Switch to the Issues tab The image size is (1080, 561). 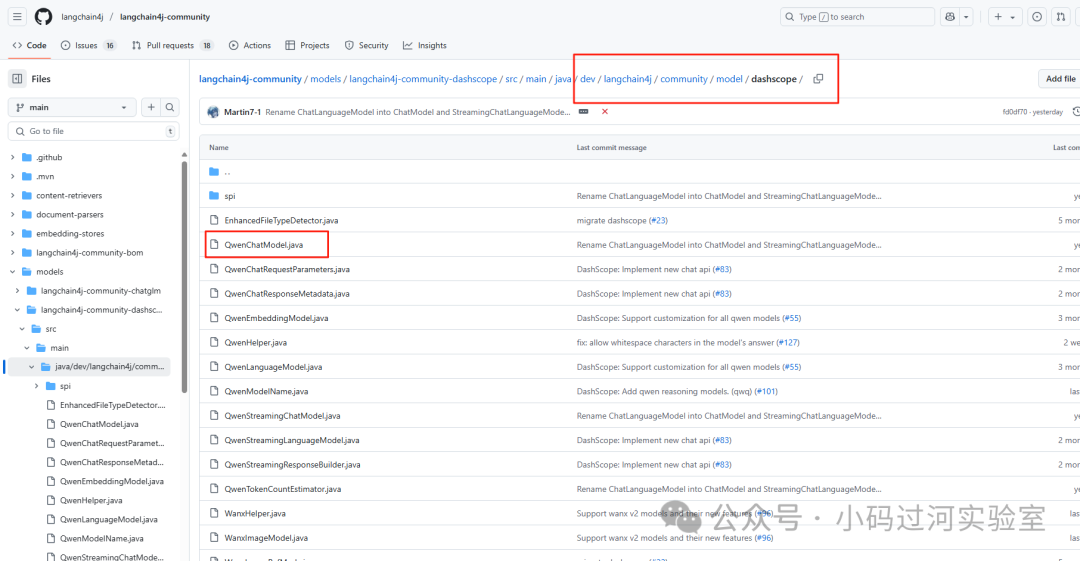tap(87, 45)
